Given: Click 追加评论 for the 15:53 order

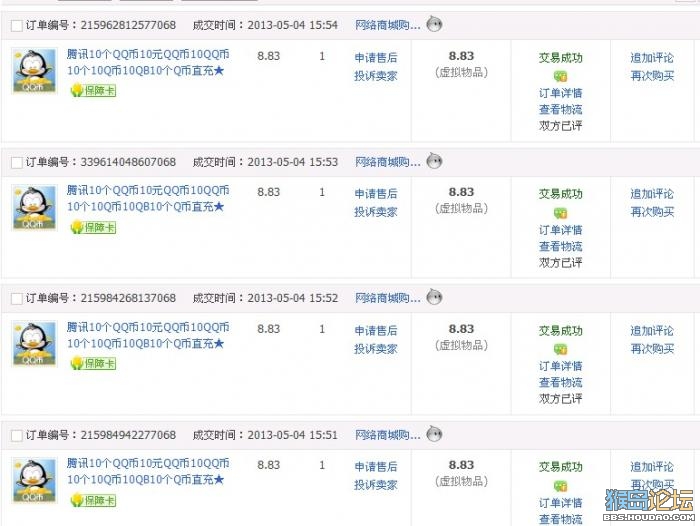Looking at the screenshot, I should (652, 194).
